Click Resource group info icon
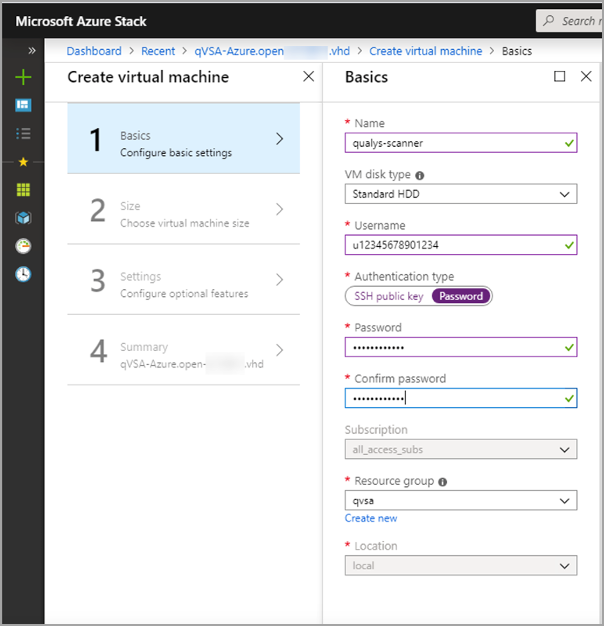Screen dimensions: 604x626 [x=442, y=482]
